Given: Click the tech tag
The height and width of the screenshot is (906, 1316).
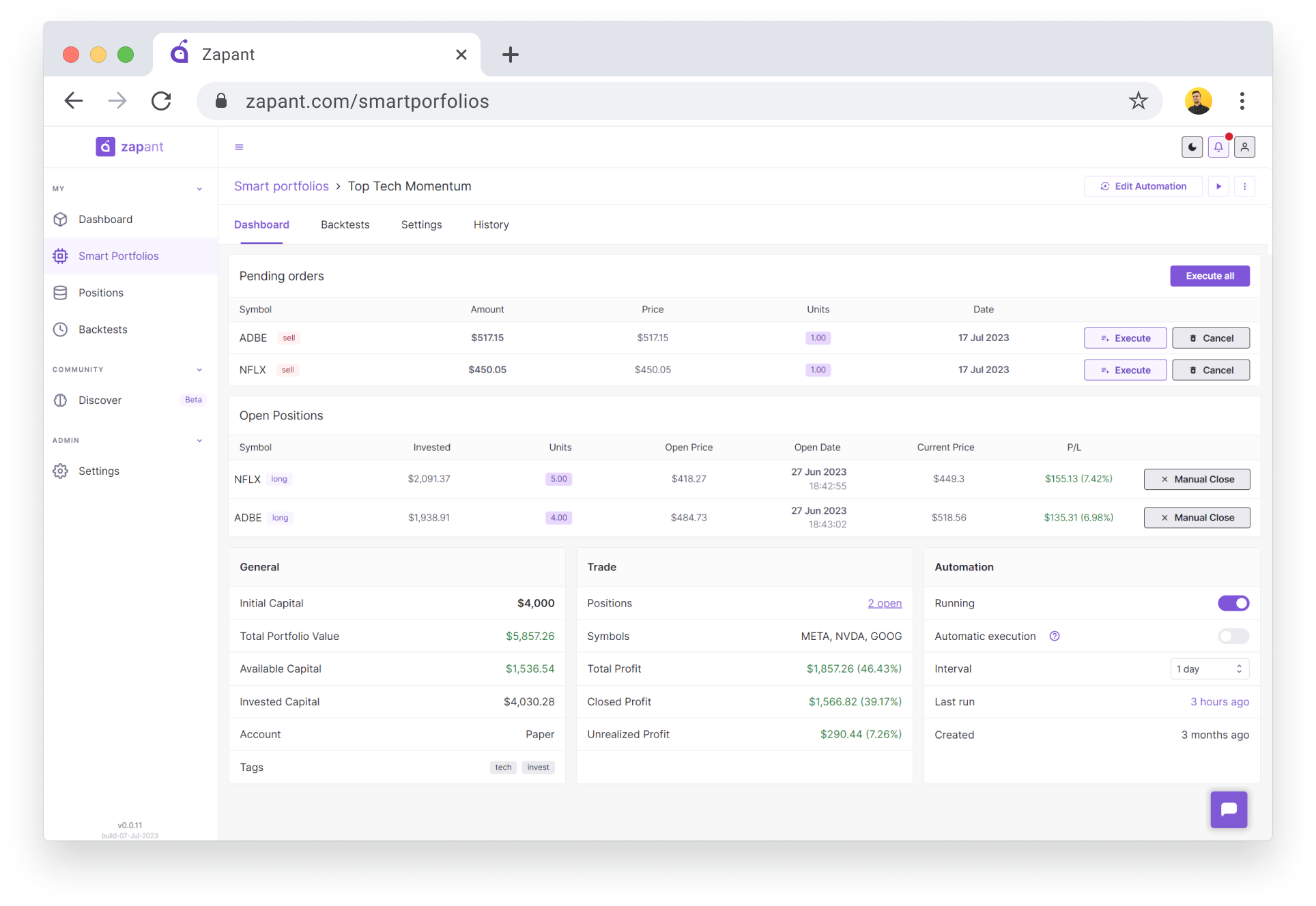Looking at the screenshot, I should 503,768.
